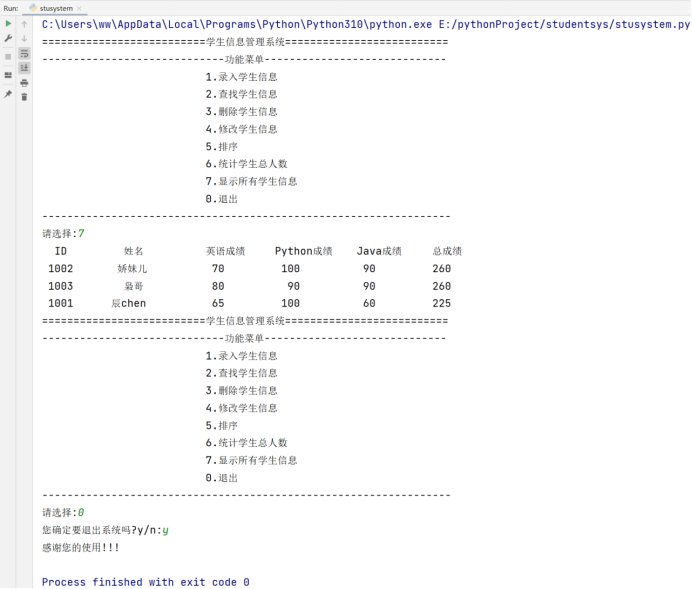Click 3.删除学生信息 in the upper menu
This screenshot has width=692, height=589.
(x=241, y=112)
